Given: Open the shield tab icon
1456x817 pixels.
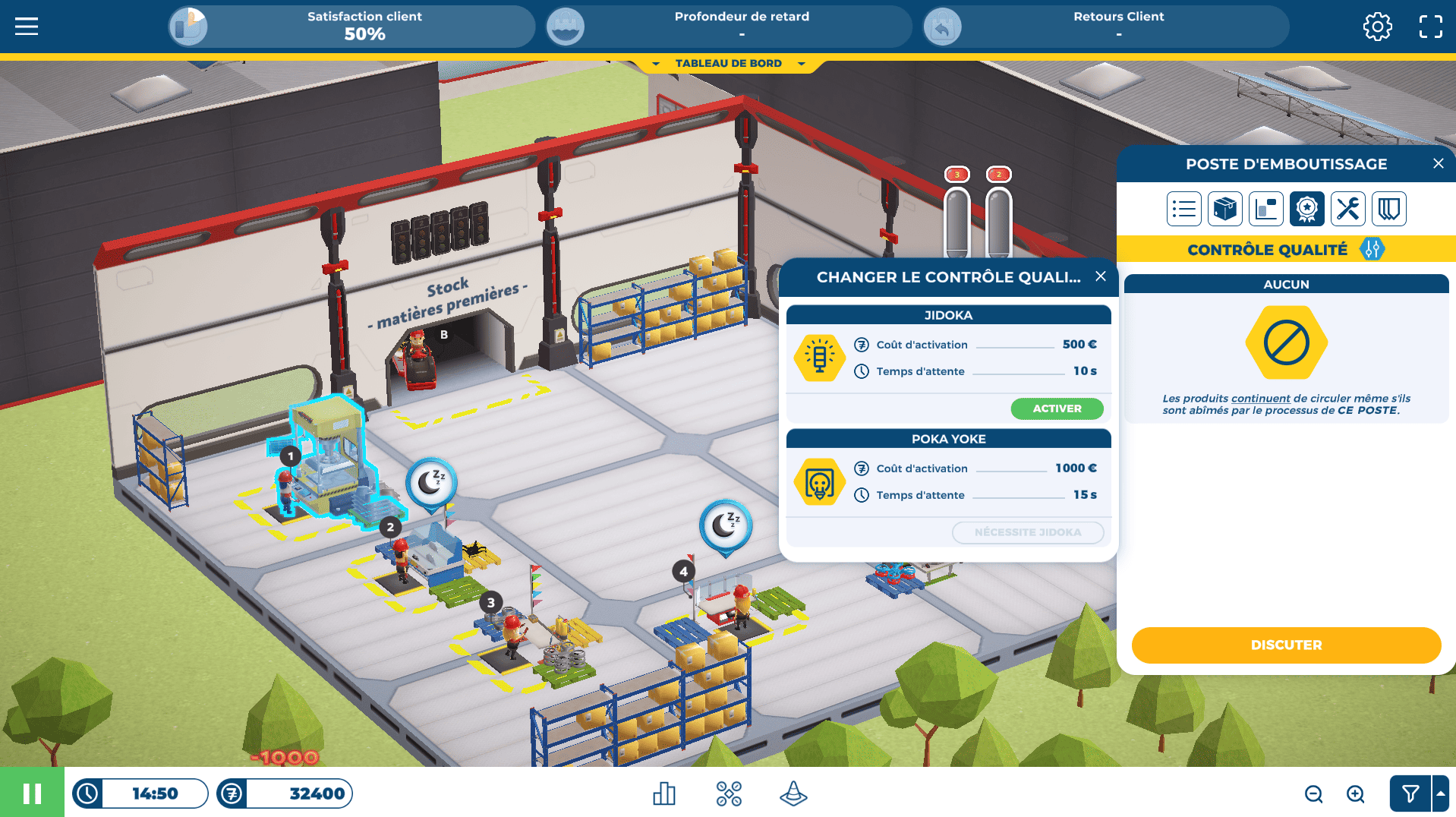Looking at the screenshot, I should coord(1388,209).
